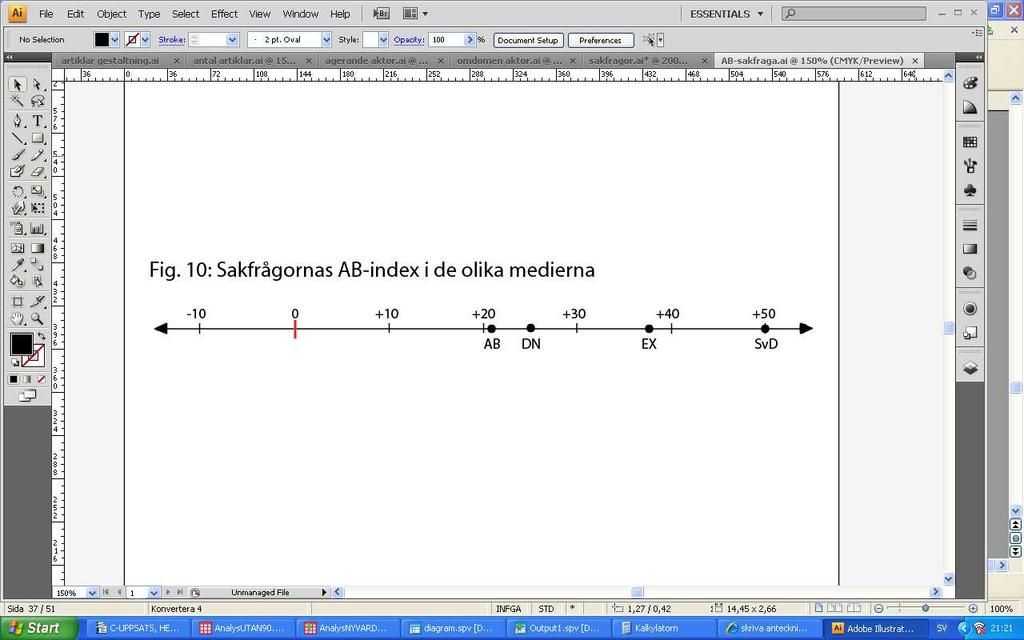Select the Pen tool

pos(18,121)
